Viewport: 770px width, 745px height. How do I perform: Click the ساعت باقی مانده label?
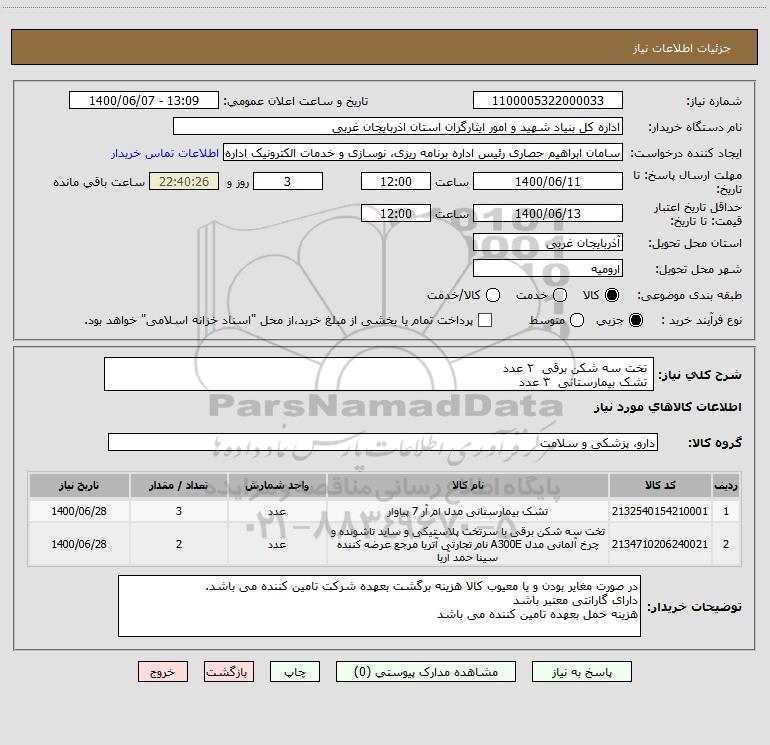(x=99, y=182)
